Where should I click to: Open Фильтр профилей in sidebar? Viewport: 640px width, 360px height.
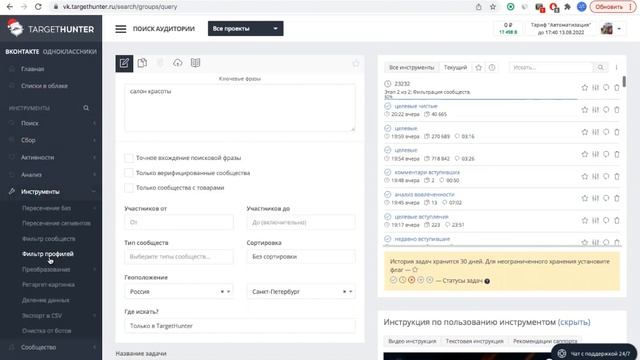(48, 254)
